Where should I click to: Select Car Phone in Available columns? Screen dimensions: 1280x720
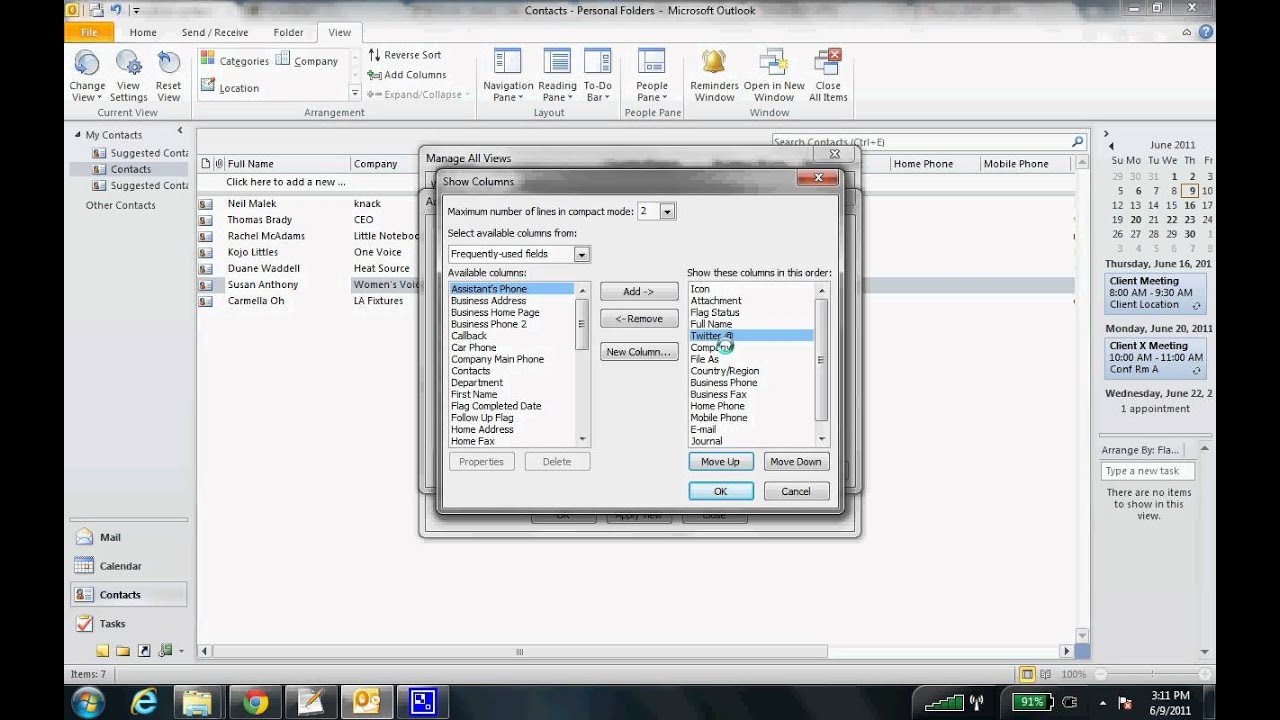point(511,347)
